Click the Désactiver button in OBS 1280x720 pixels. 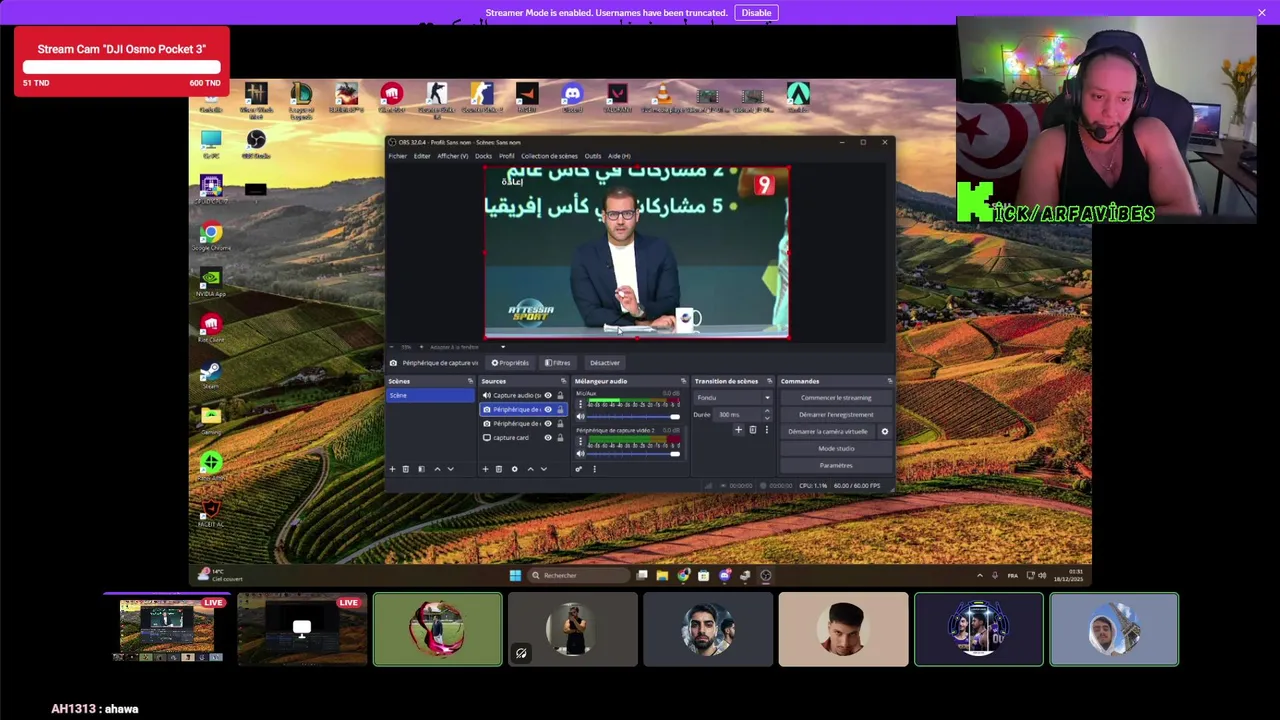click(605, 363)
